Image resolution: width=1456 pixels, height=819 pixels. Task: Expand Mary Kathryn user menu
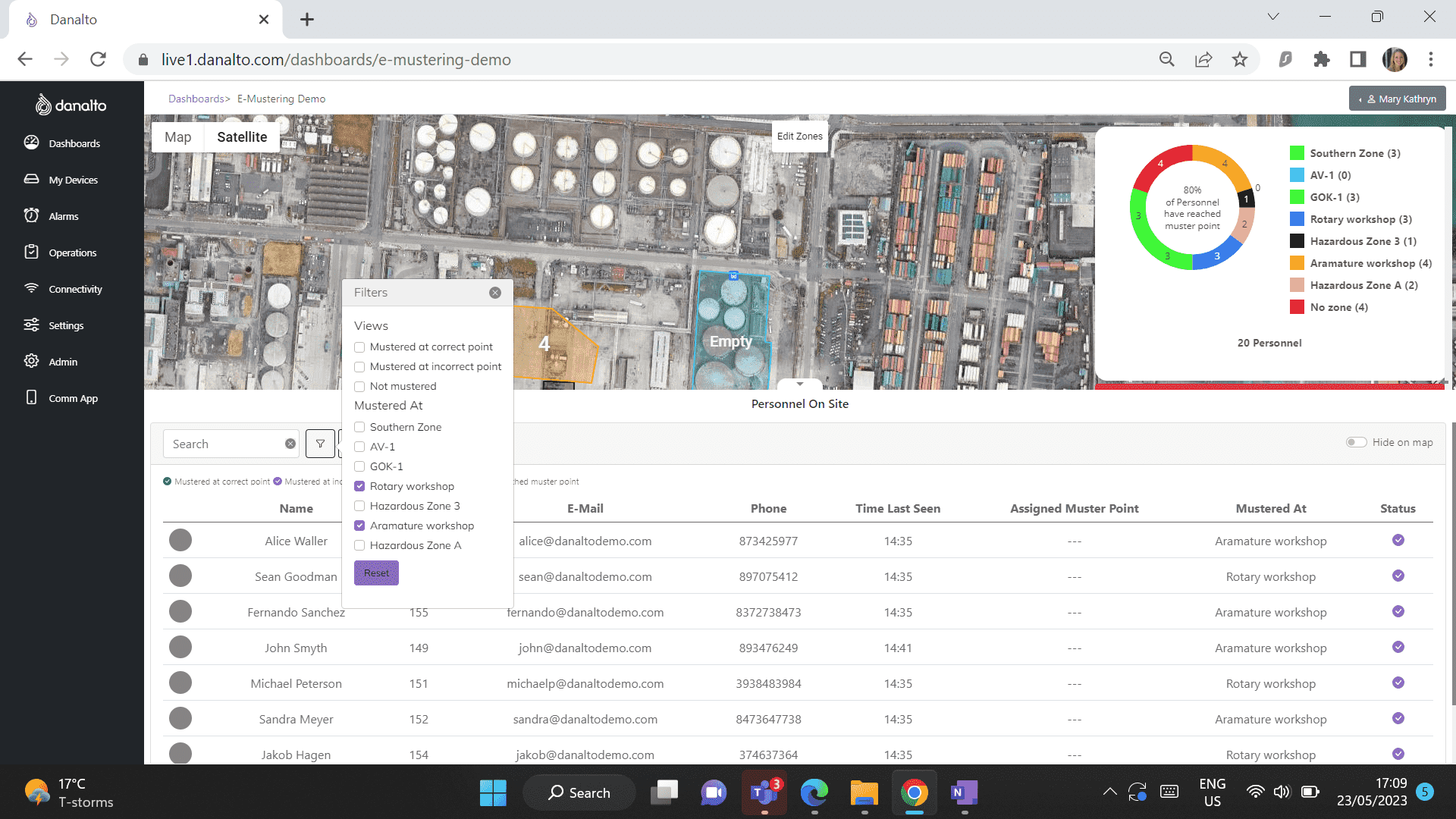tap(1397, 99)
